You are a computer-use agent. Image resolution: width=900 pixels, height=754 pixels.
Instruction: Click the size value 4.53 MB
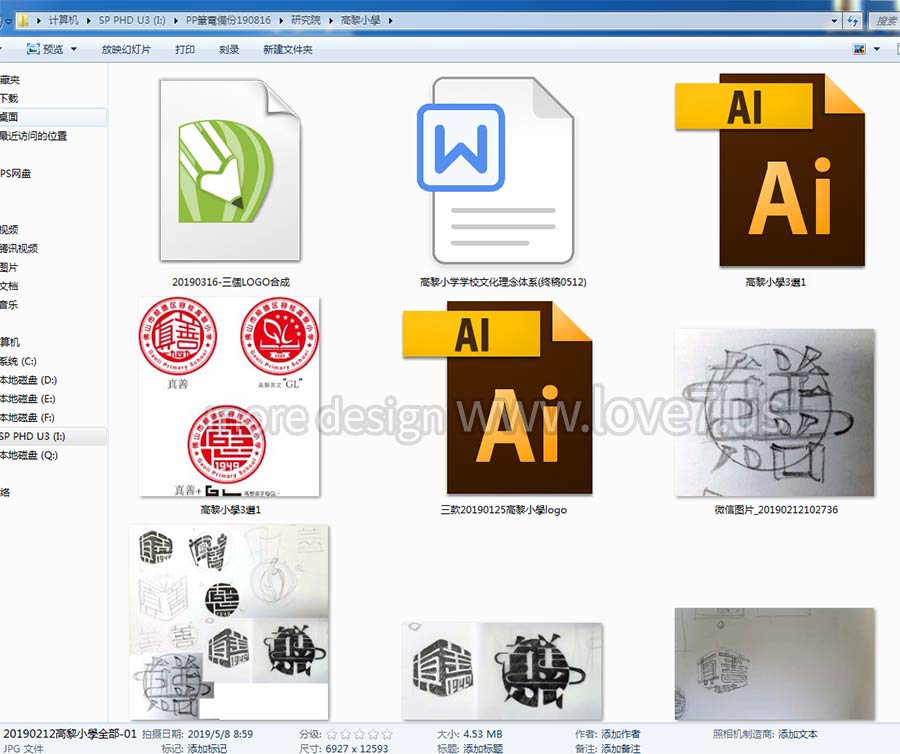[482, 734]
